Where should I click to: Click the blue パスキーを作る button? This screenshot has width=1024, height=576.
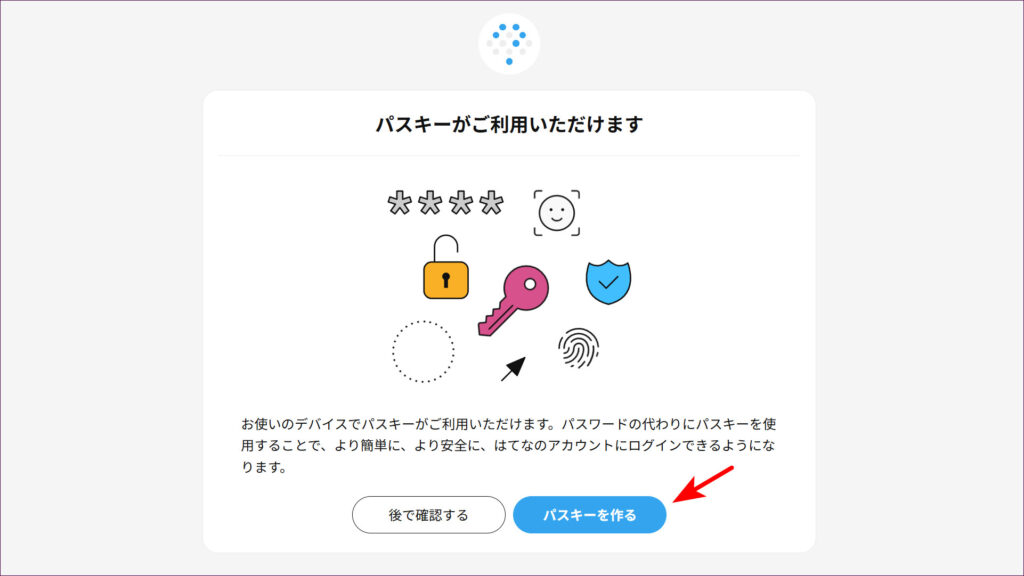[589, 515]
